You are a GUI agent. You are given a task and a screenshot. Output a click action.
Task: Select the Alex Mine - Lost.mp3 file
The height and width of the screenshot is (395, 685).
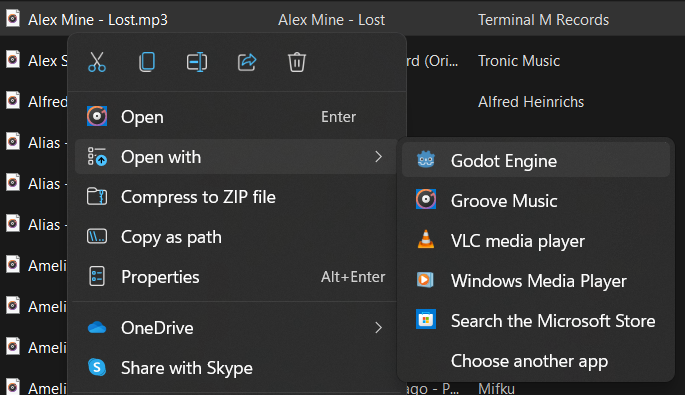point(98,20)
